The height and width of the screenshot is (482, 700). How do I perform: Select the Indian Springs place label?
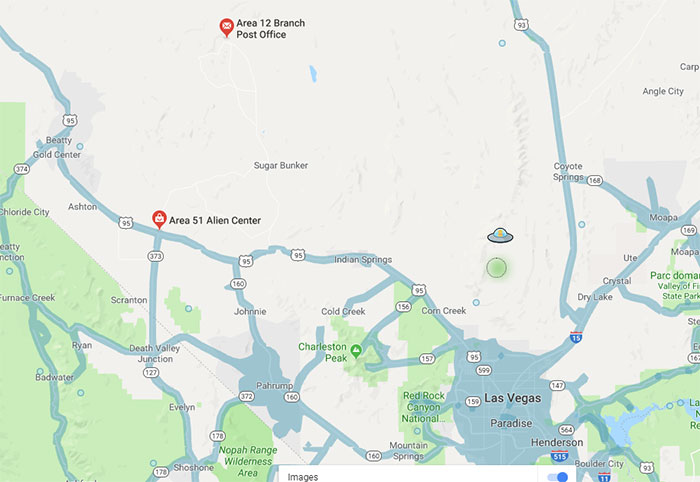[363, 259]
